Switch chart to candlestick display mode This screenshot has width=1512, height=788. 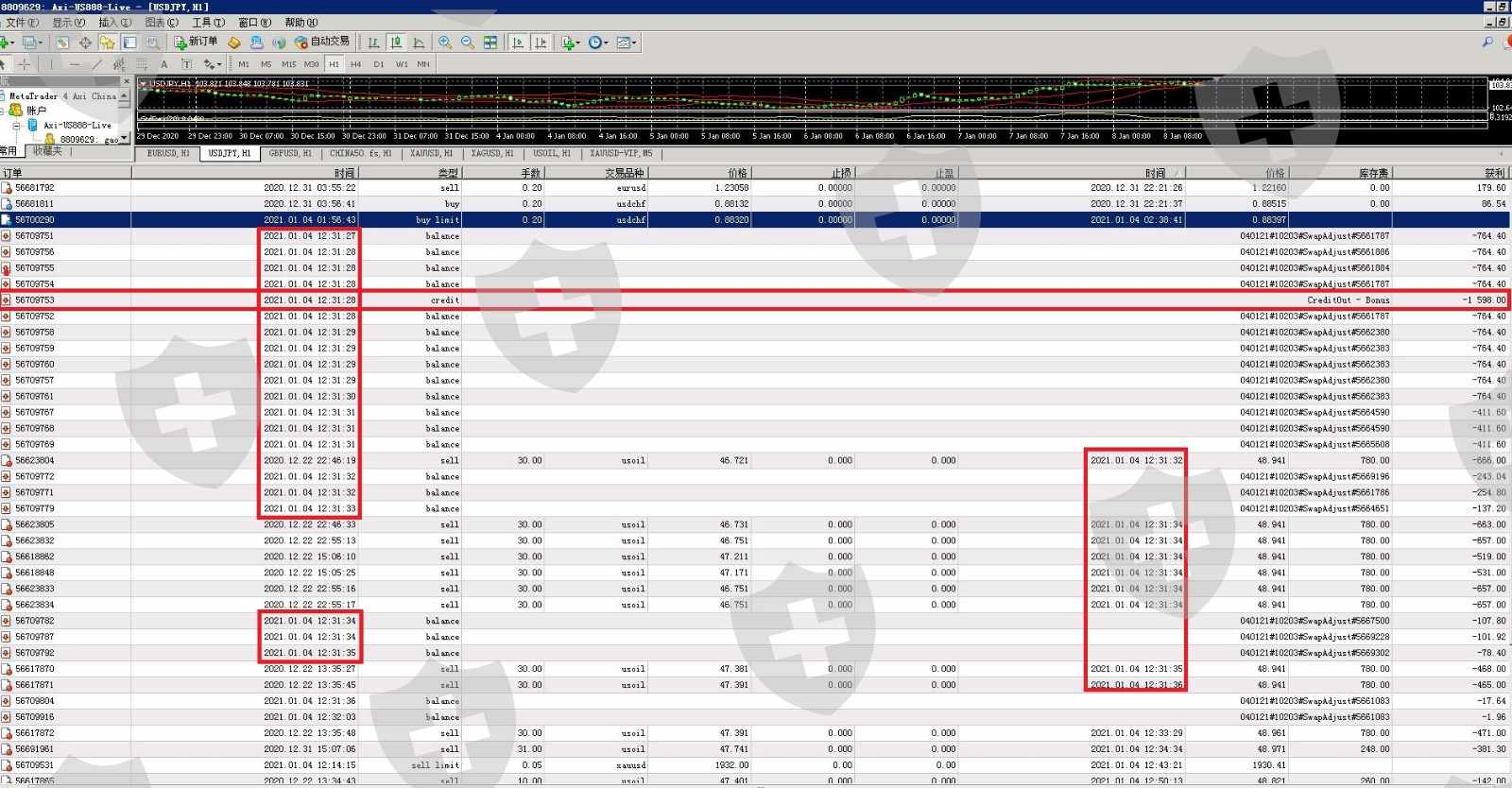tap(396, 43)
